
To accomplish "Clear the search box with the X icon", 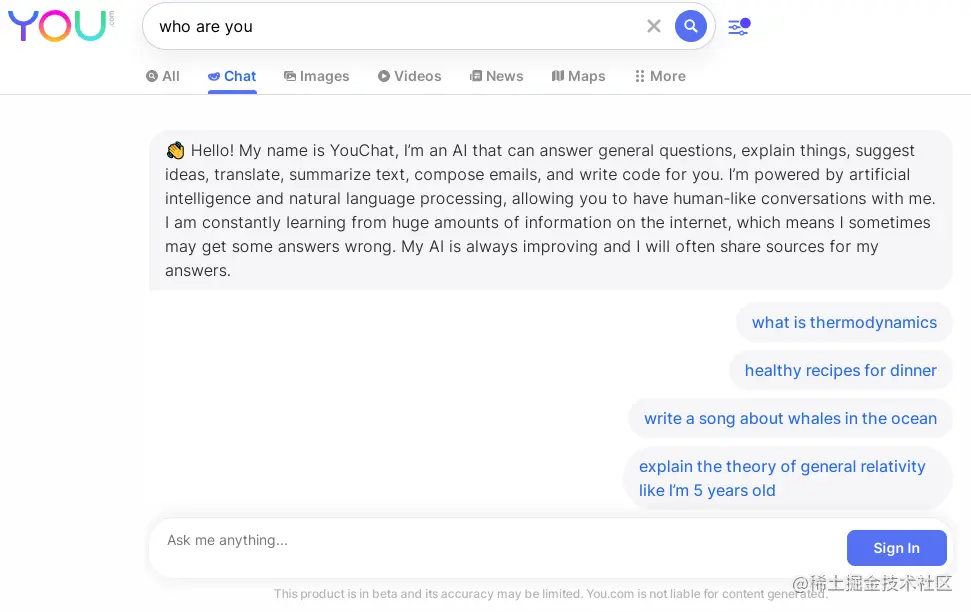I will (653, 26).
